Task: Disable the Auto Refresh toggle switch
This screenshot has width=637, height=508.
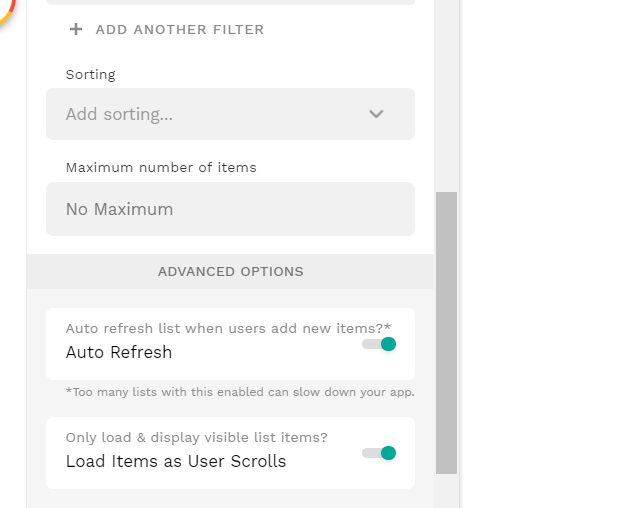Action: 380,344
